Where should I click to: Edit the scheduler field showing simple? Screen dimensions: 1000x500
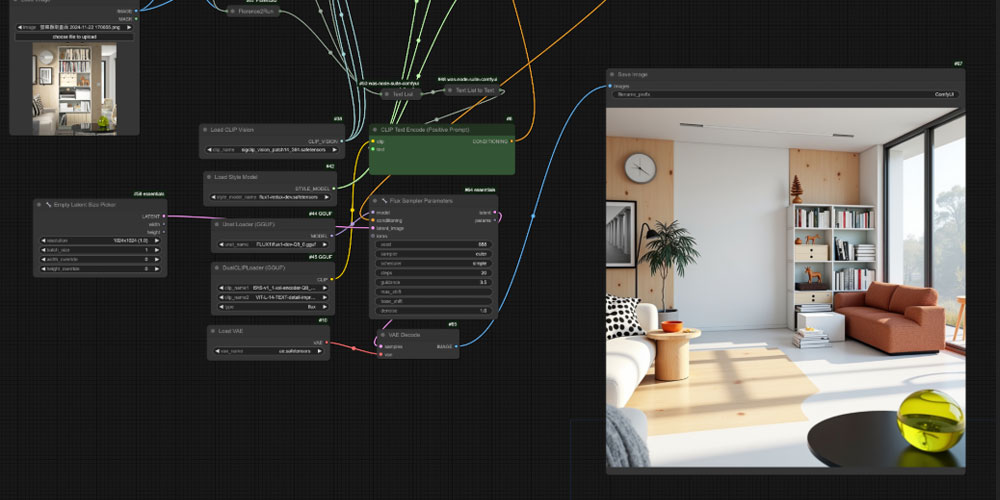click(433, 263)
